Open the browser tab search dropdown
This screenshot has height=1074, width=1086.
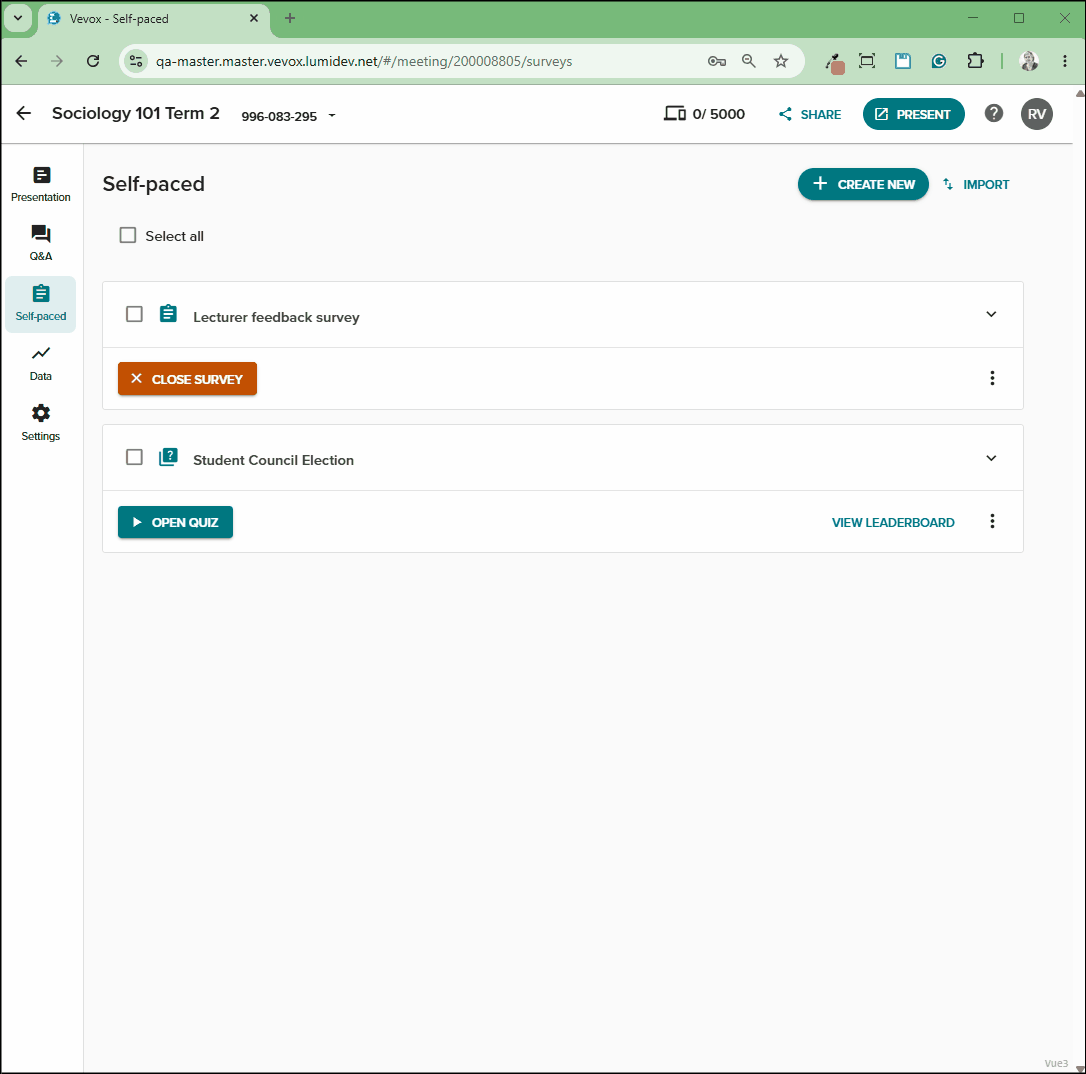18,18
